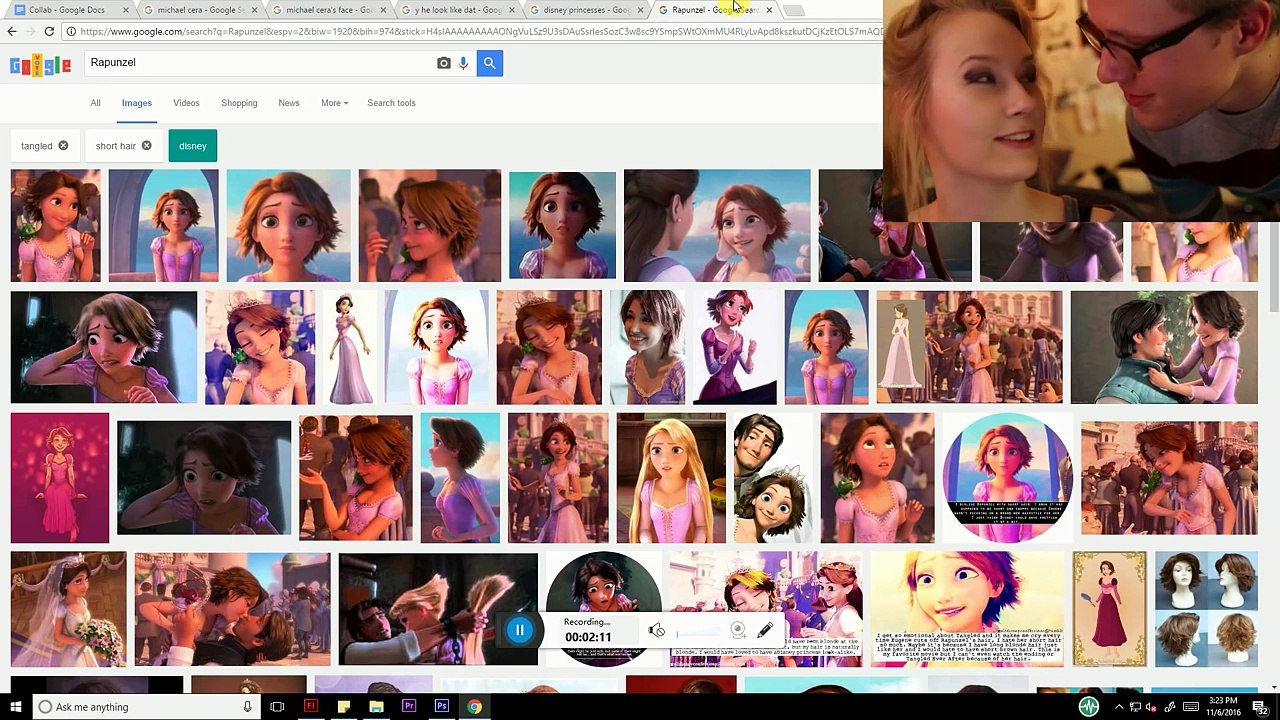
Task: Switch to the 'michael cera - Google' browser tab
Action: (x=200, y=10)
